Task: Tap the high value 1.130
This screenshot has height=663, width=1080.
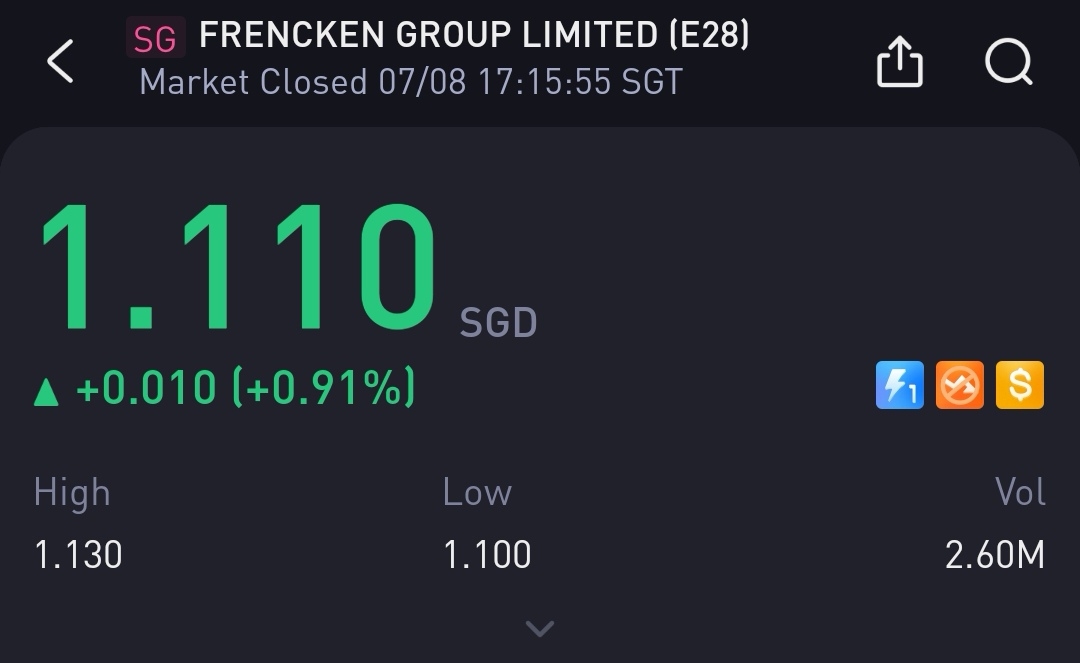Action: click(x=78, y=554)
